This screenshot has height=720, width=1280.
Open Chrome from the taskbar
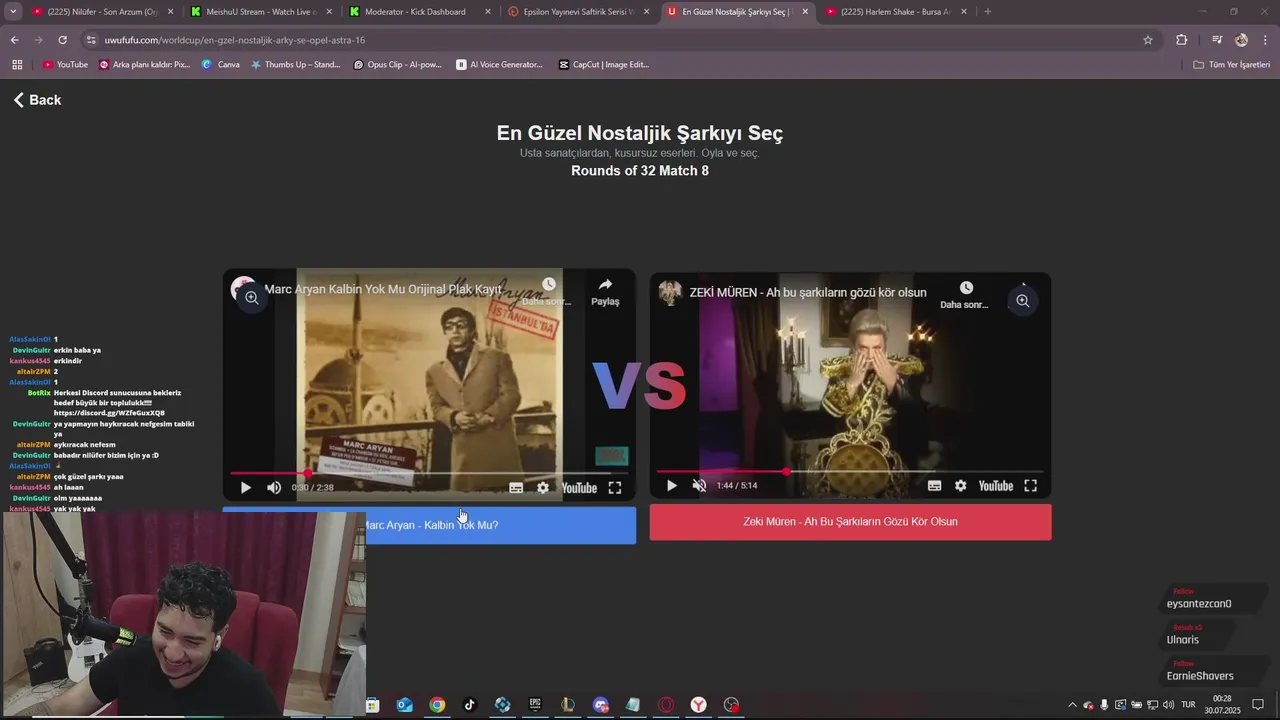coord(437,705)
